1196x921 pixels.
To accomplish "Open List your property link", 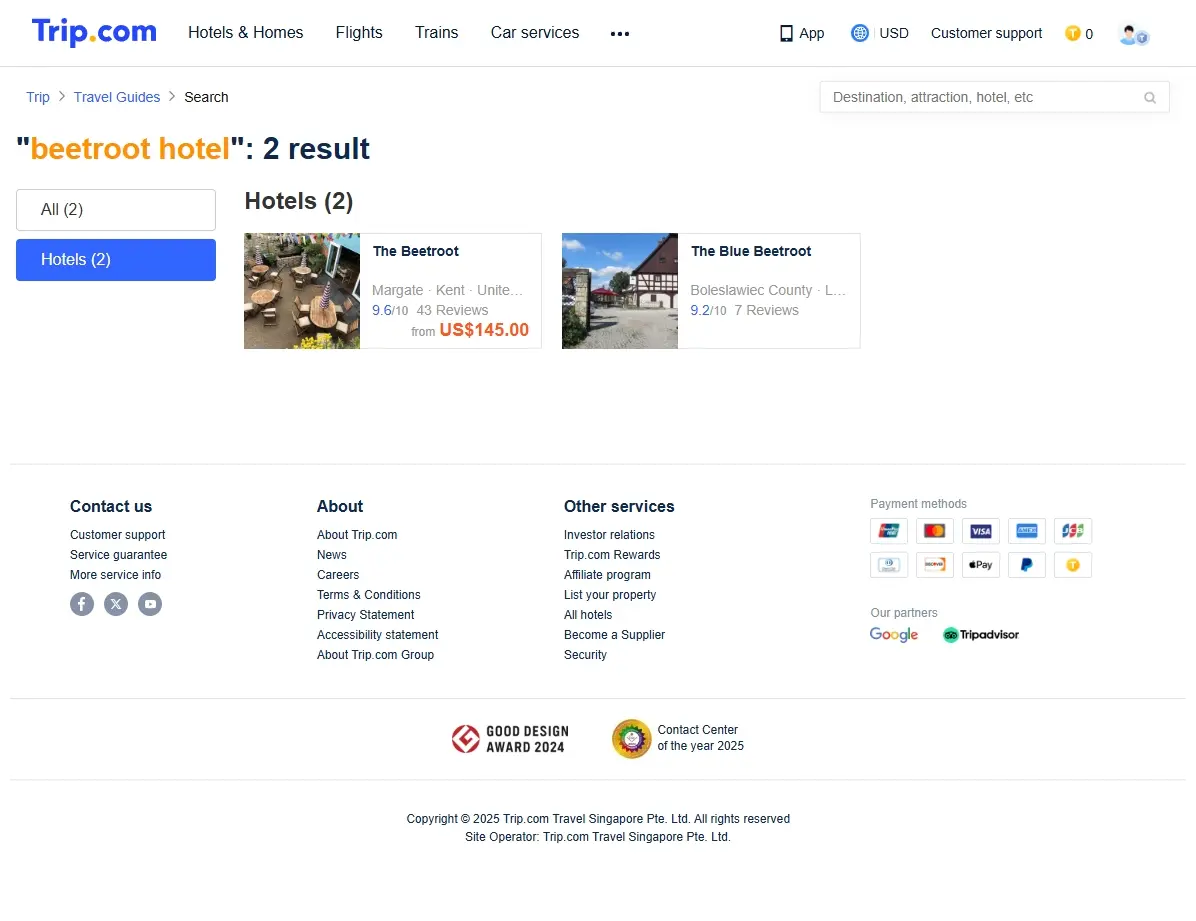I will pos(609,594).
